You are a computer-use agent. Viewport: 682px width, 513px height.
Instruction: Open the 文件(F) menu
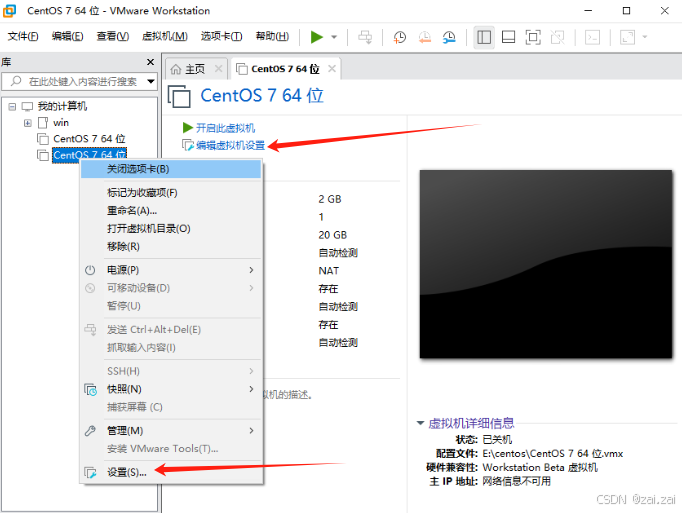tap(23, 36)
